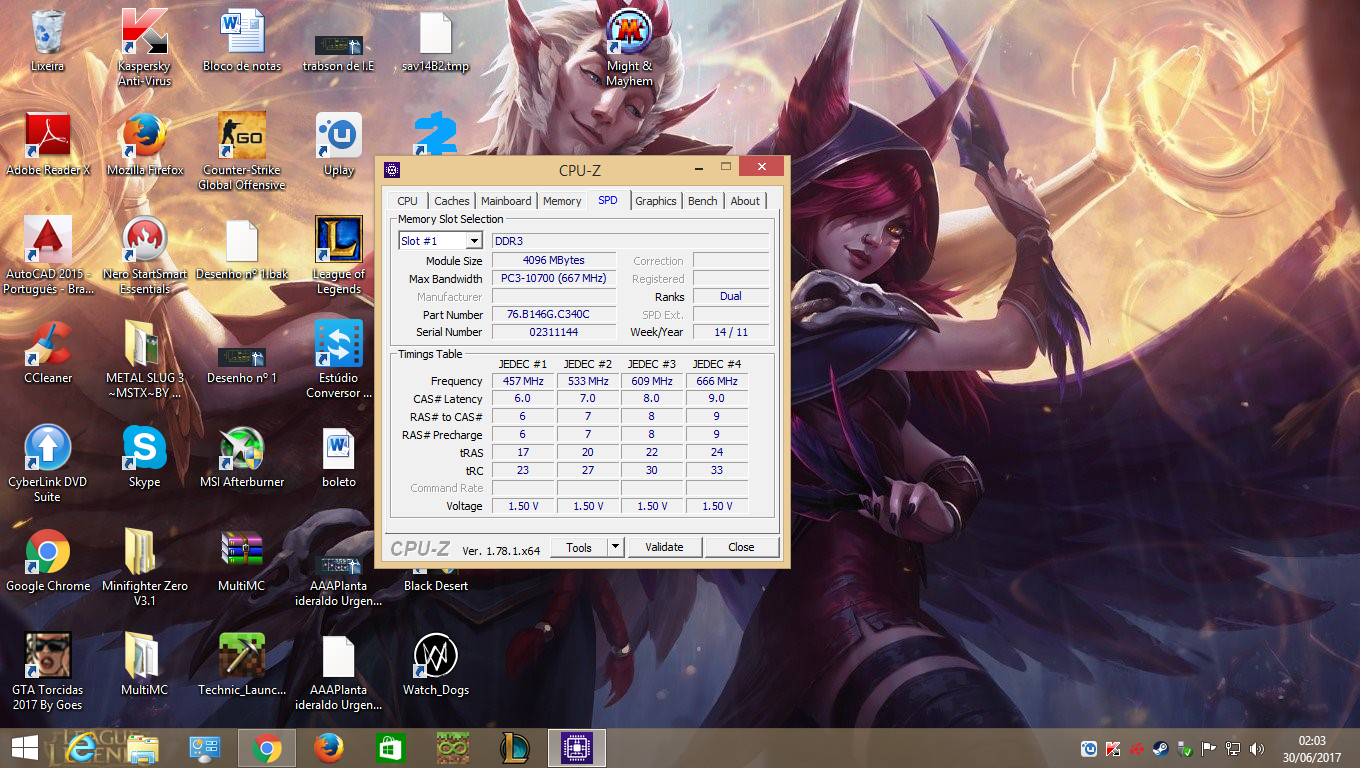1360x768 pixels.
Task: Select the Minifighter Zero V3.1 folder
Action: (x=144, y=567)
